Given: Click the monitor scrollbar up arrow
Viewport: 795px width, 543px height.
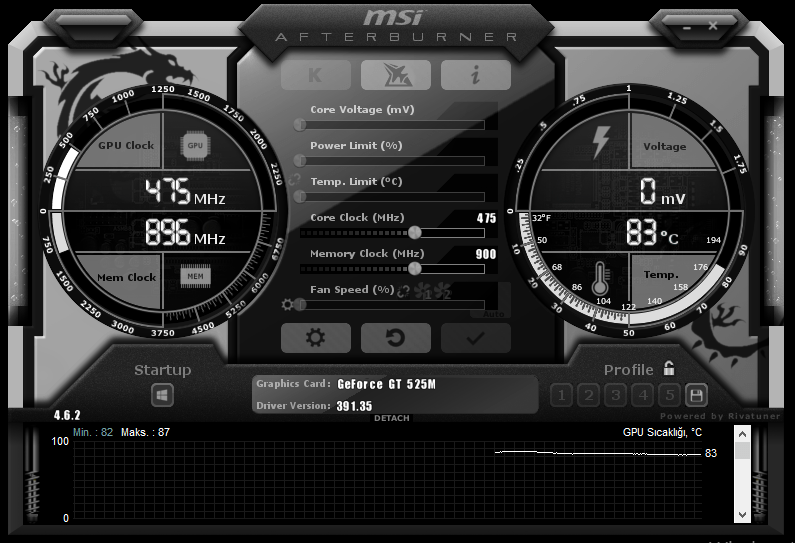Looking at the screenshot, I should [x=742, y=434].
